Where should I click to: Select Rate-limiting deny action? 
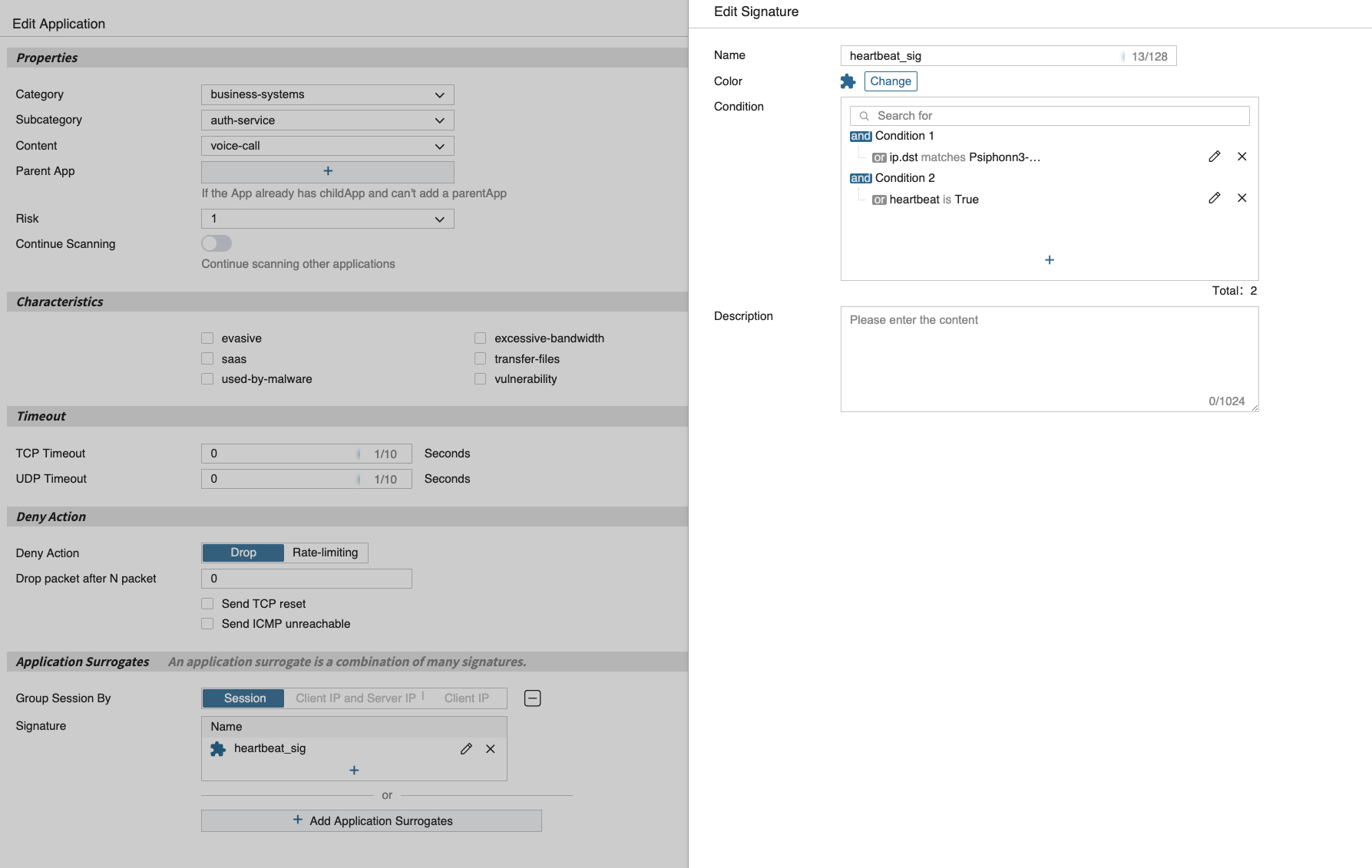[x=325, y=553]
